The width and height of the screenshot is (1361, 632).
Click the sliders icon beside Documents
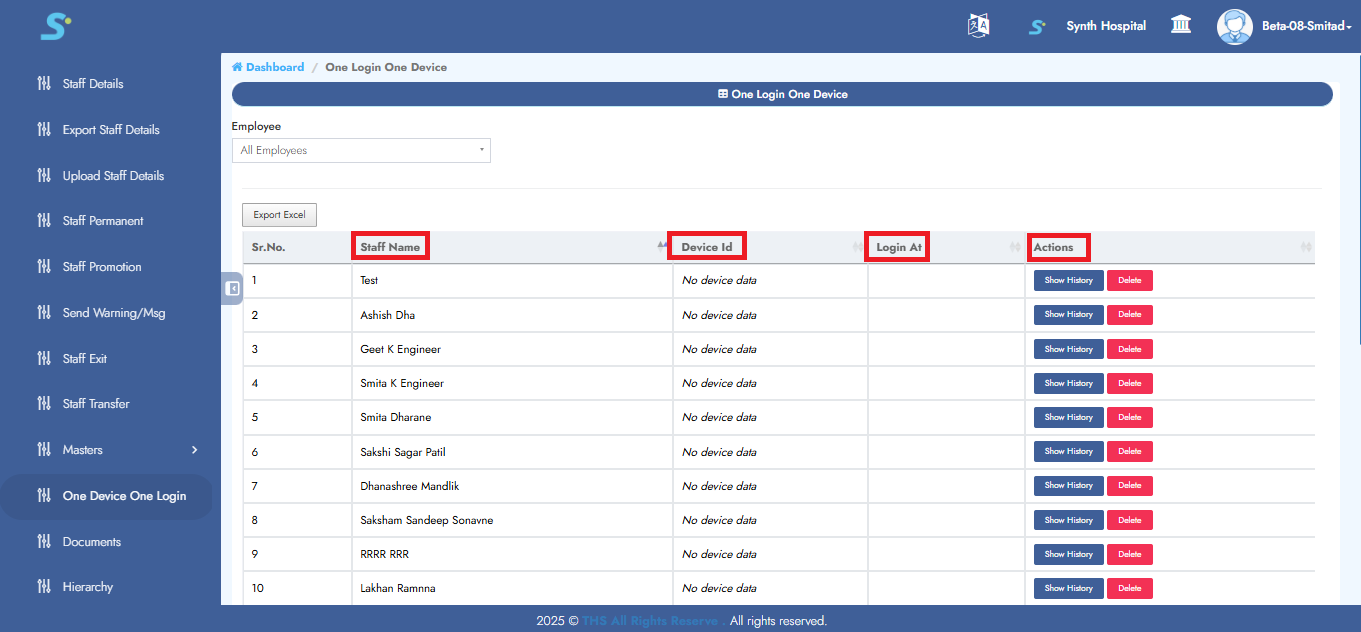tap(44, 542)
